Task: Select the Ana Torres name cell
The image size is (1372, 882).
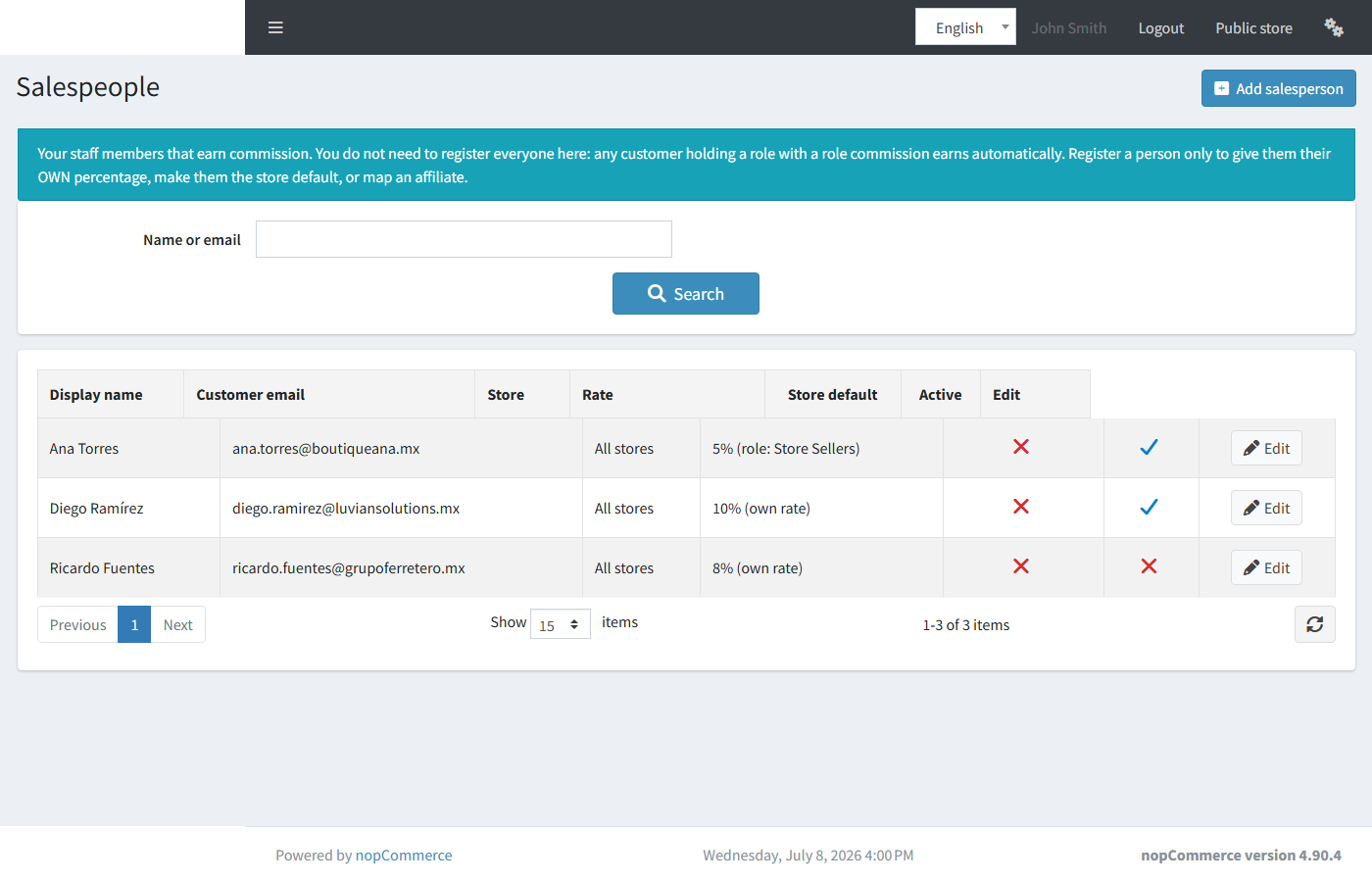Action: point(128,448)
